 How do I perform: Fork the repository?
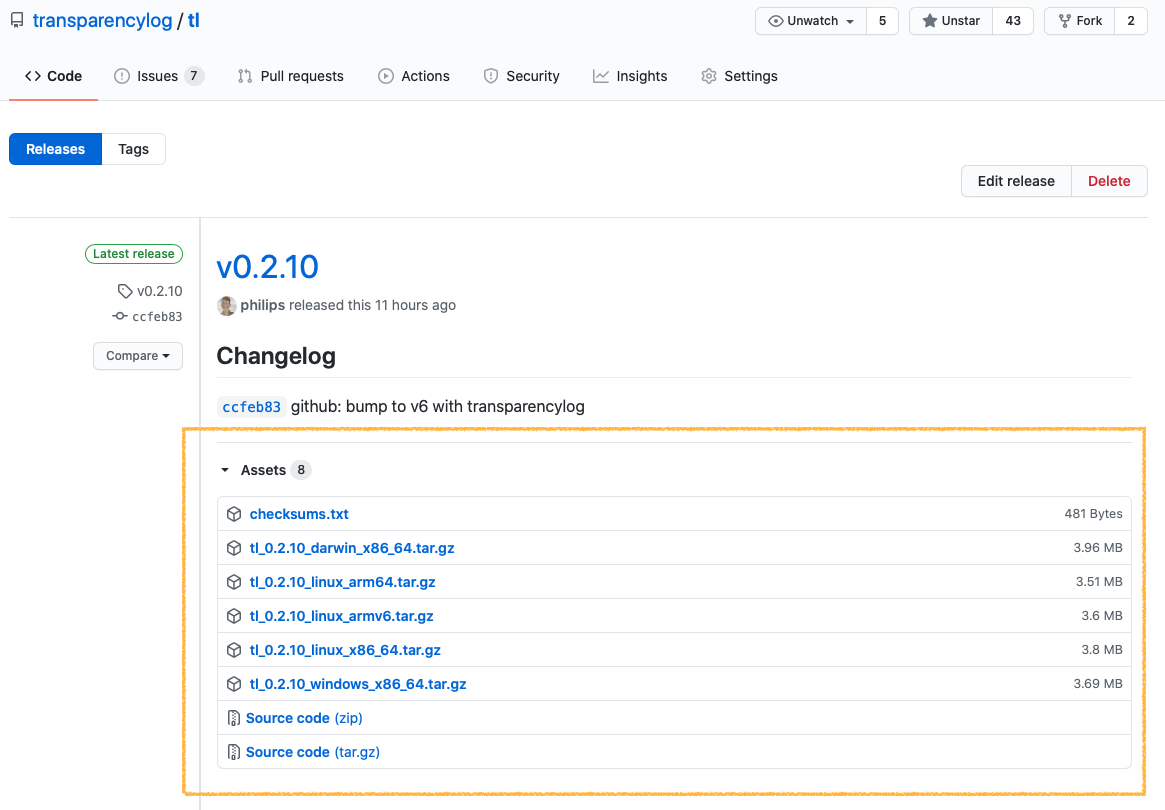1080,21
